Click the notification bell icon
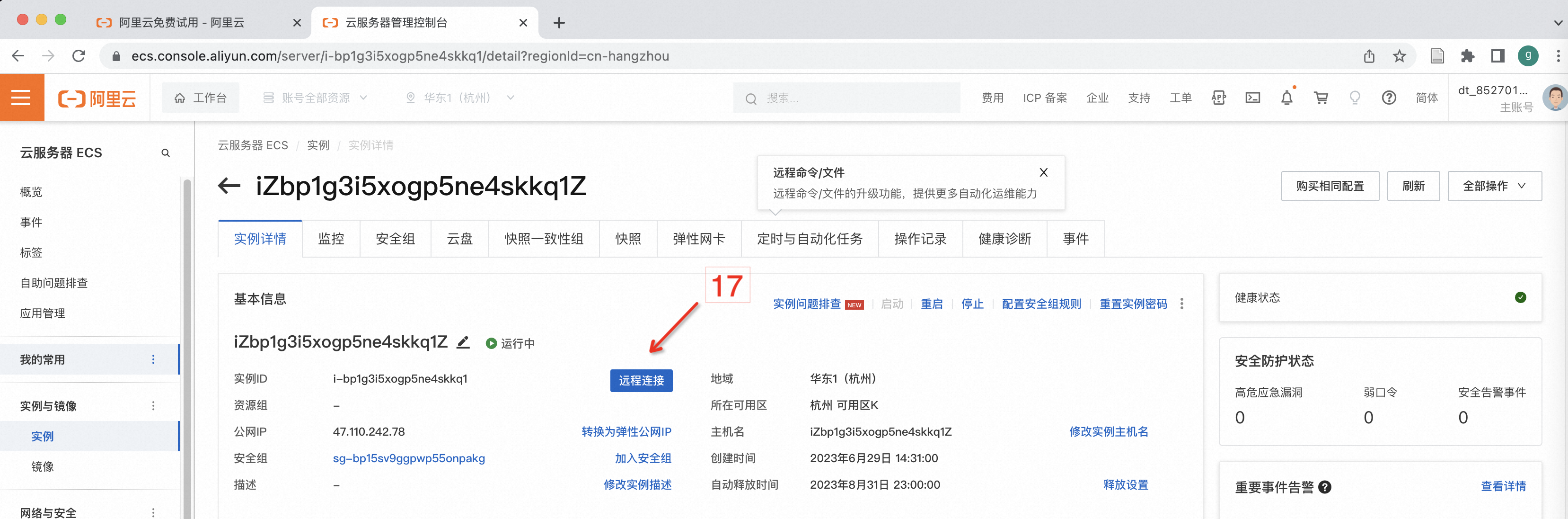 click(1286, 98)
